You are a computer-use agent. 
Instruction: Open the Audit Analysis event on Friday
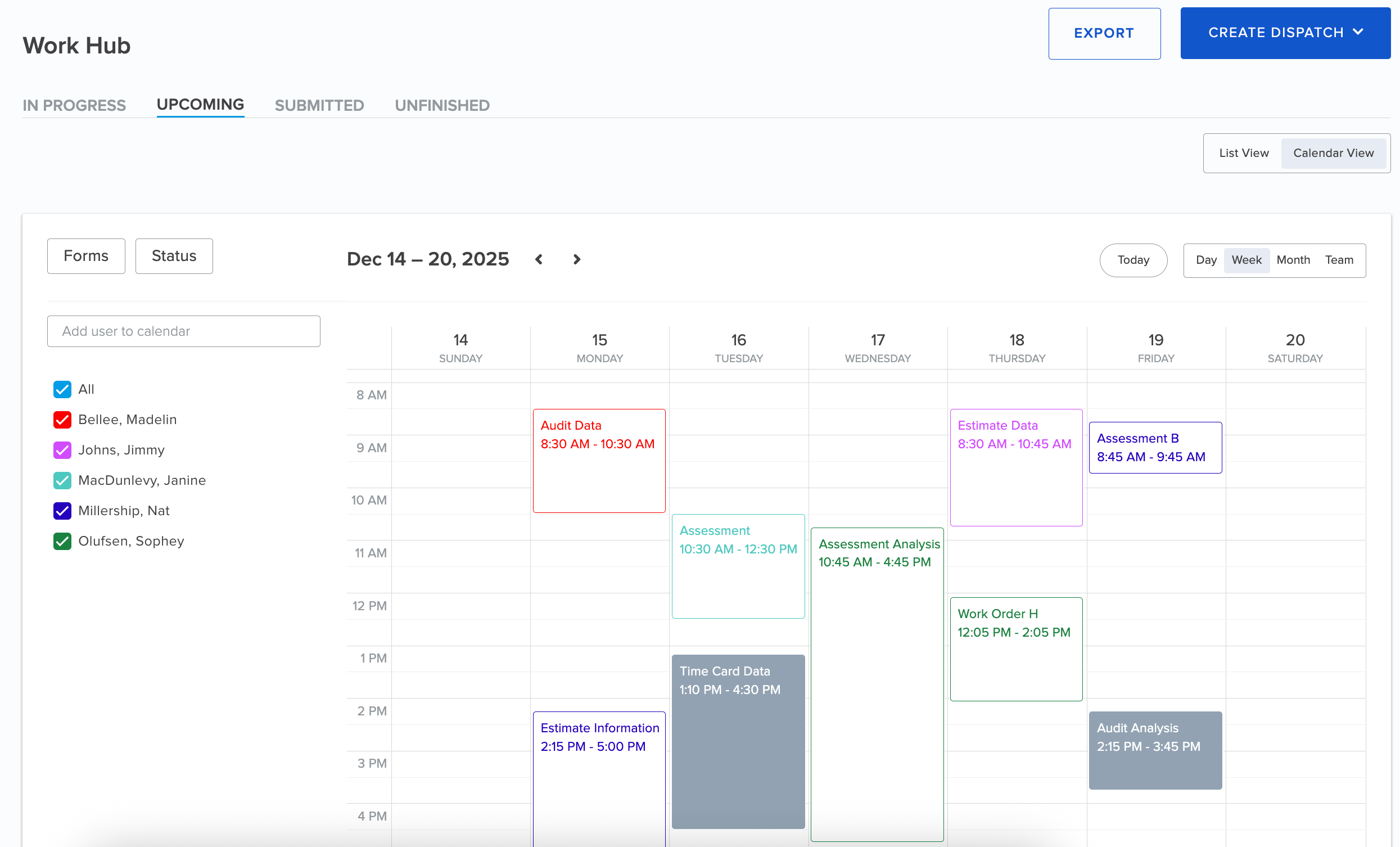[x=1155, y=750]
